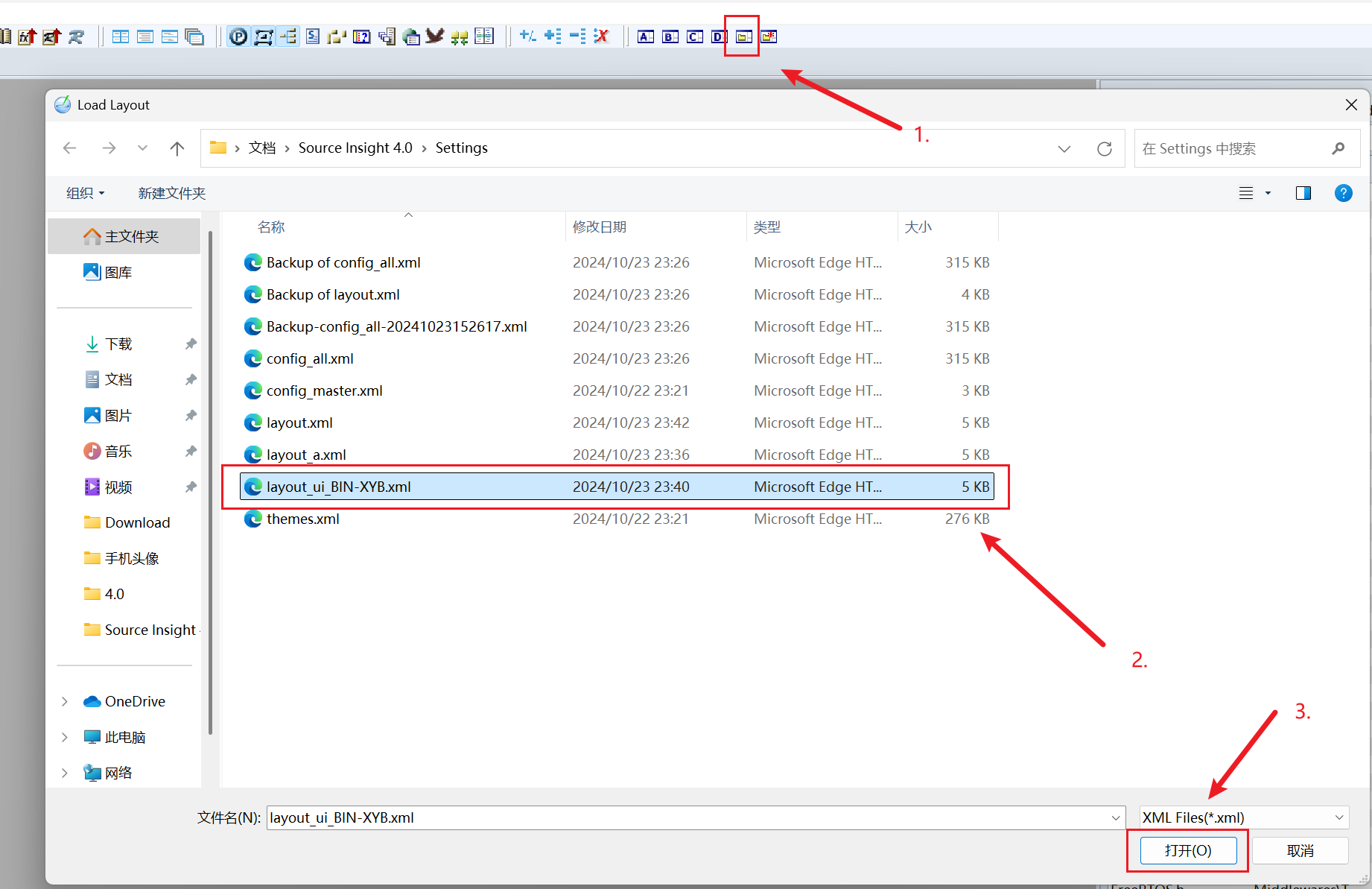This screenshot has width=1372, height=889.
Task: Click the Load Layout folder toolbar icon
Action: (x=743, y=37)
